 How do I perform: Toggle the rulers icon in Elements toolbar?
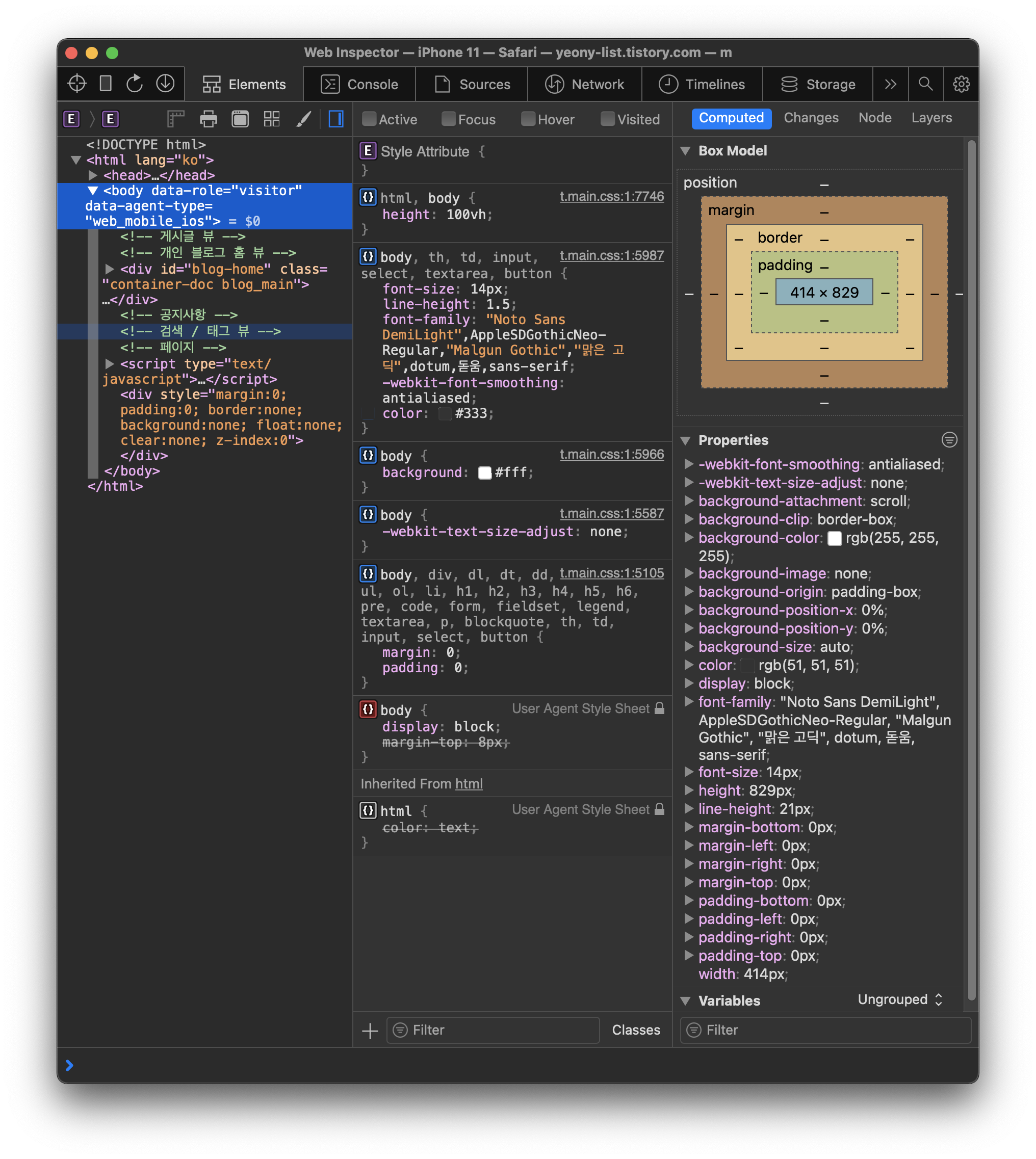coord(175,119)
